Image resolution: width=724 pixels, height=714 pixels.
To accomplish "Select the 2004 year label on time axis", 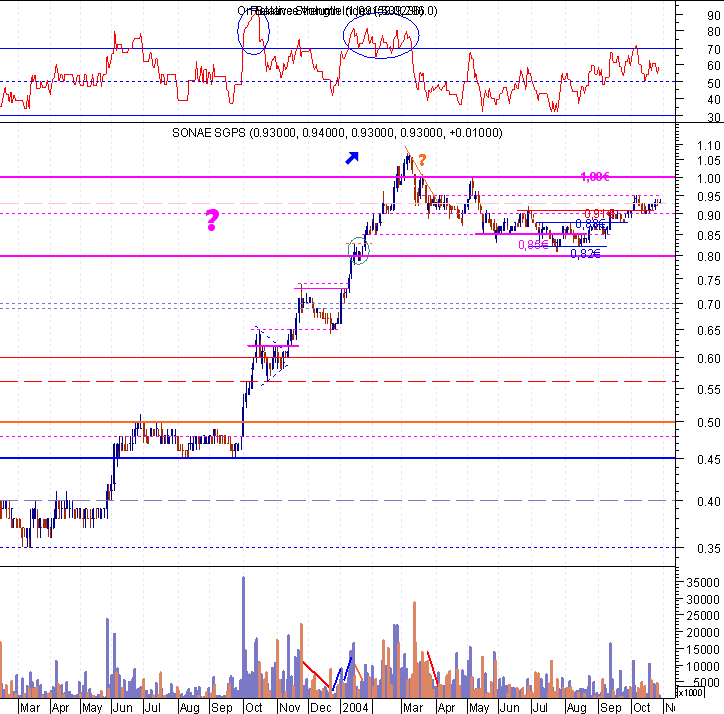I will click(x=355, y=707).
